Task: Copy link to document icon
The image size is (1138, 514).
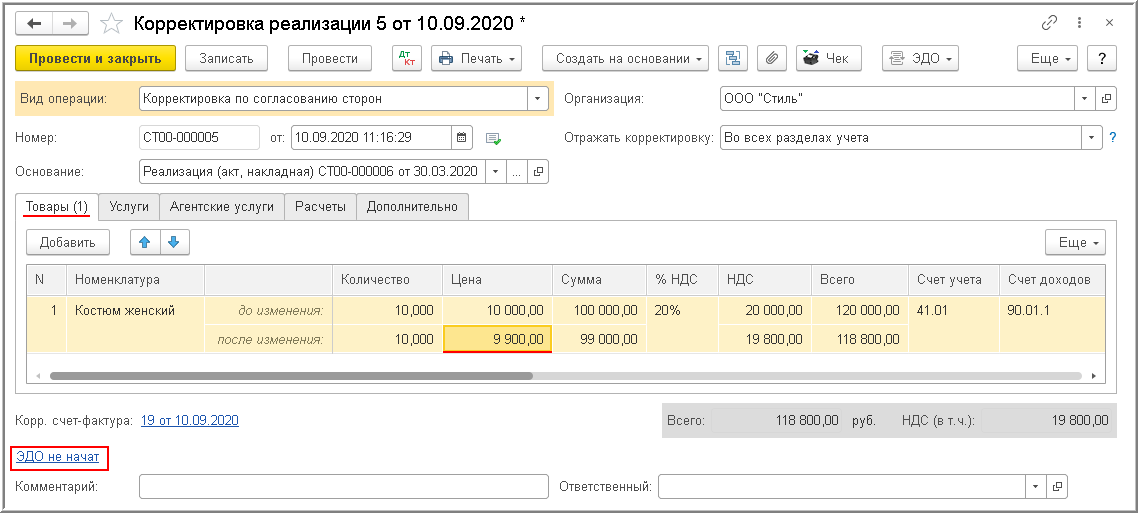Action: tap(1049, 22)
